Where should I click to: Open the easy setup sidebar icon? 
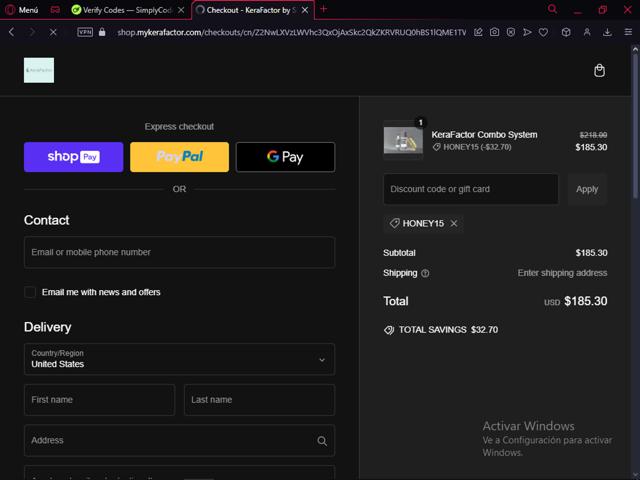coord(628,32)
